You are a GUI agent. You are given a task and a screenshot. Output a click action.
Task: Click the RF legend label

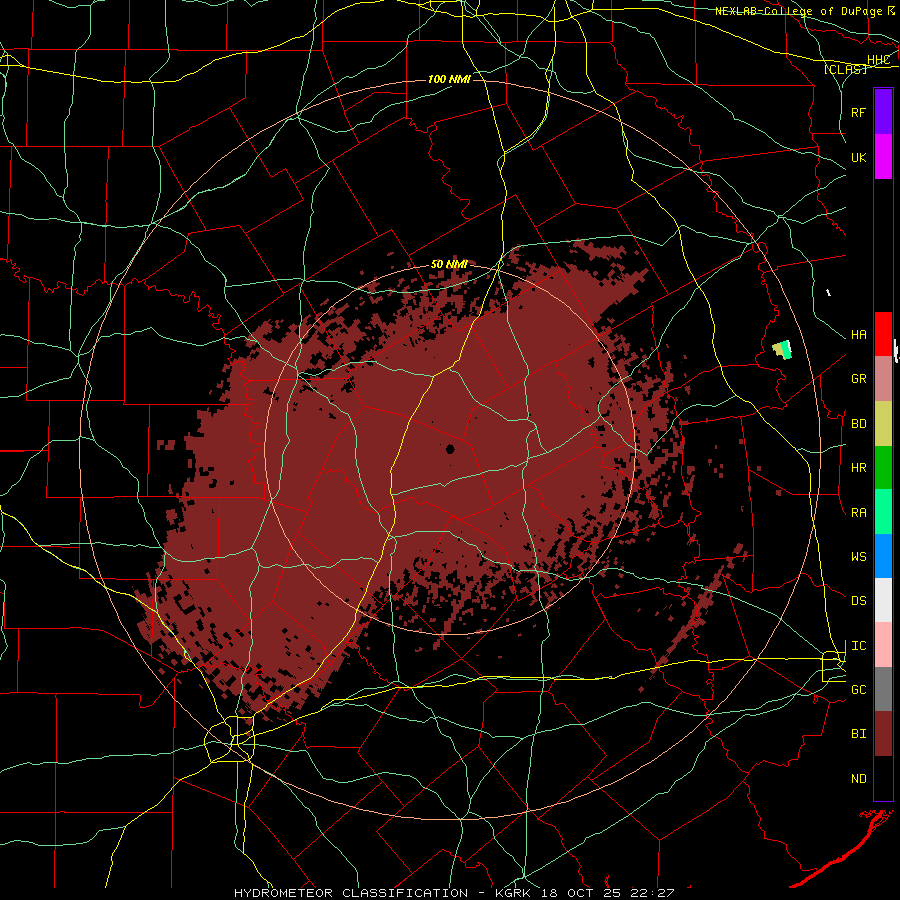[859, 112]
